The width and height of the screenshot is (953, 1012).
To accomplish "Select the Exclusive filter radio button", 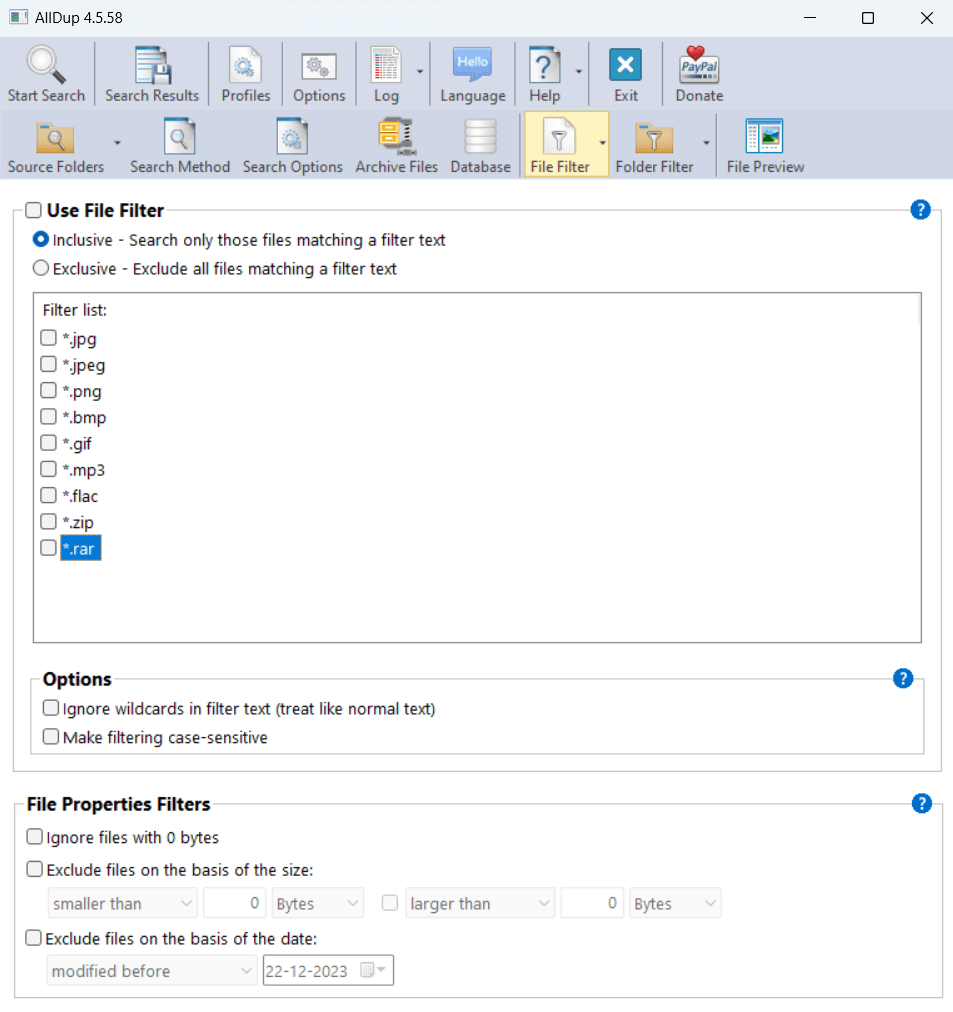I will [x=41, y=268].
